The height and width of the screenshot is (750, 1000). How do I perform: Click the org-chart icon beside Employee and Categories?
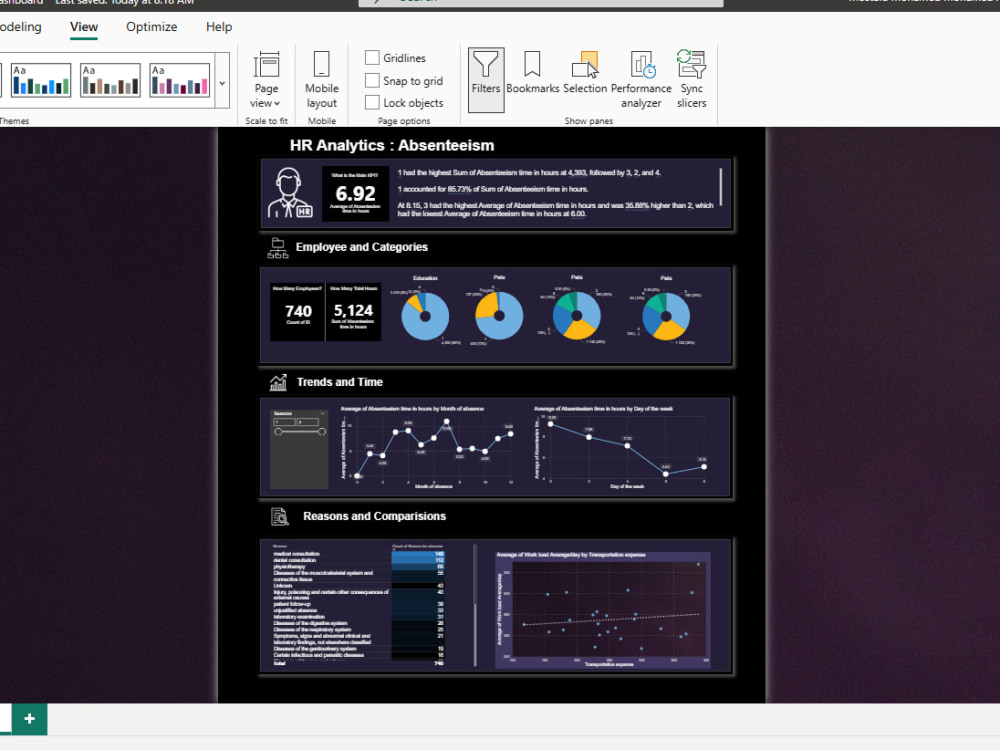tap(277, 248)
